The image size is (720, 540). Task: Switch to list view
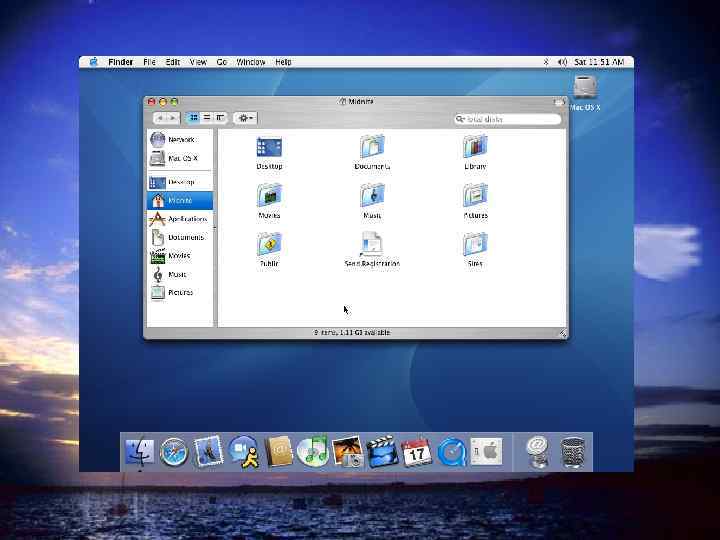[207, 118]
